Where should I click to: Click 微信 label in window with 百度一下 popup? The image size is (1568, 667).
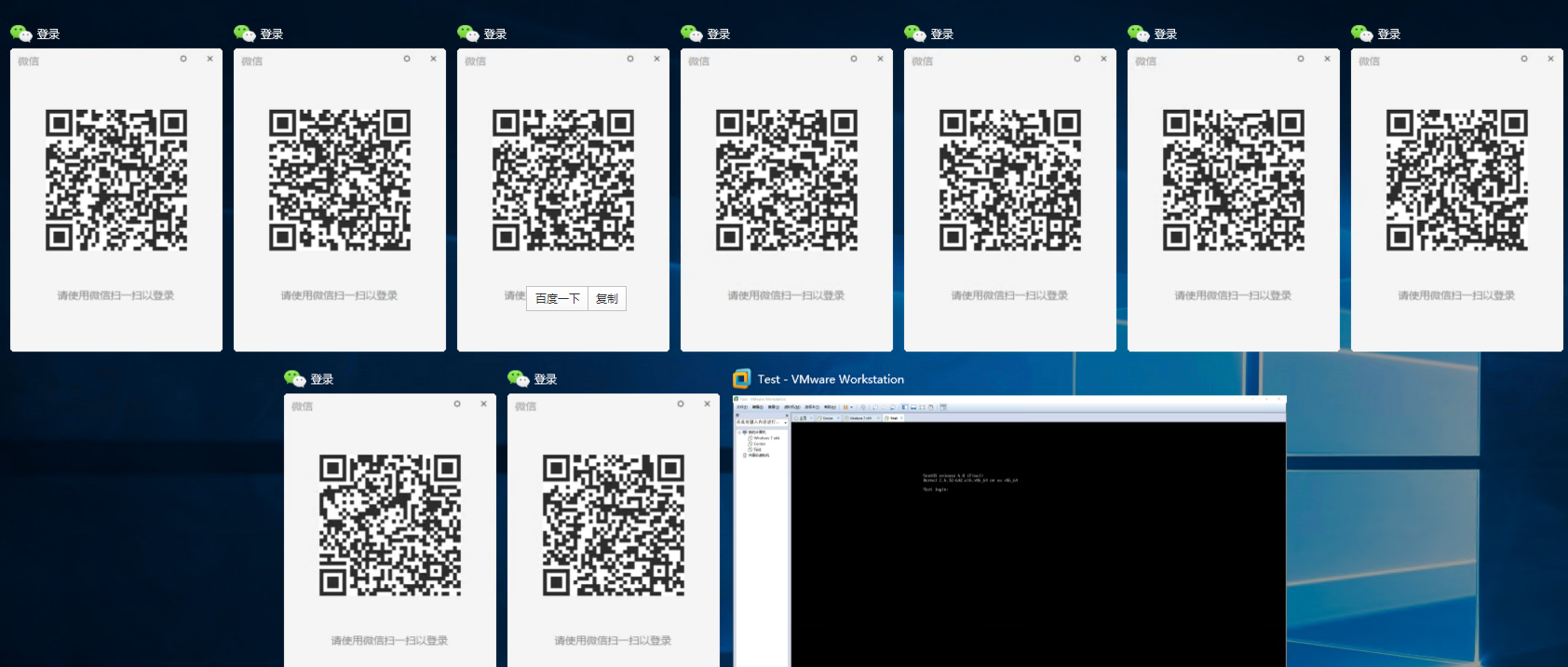pos(476,61)
